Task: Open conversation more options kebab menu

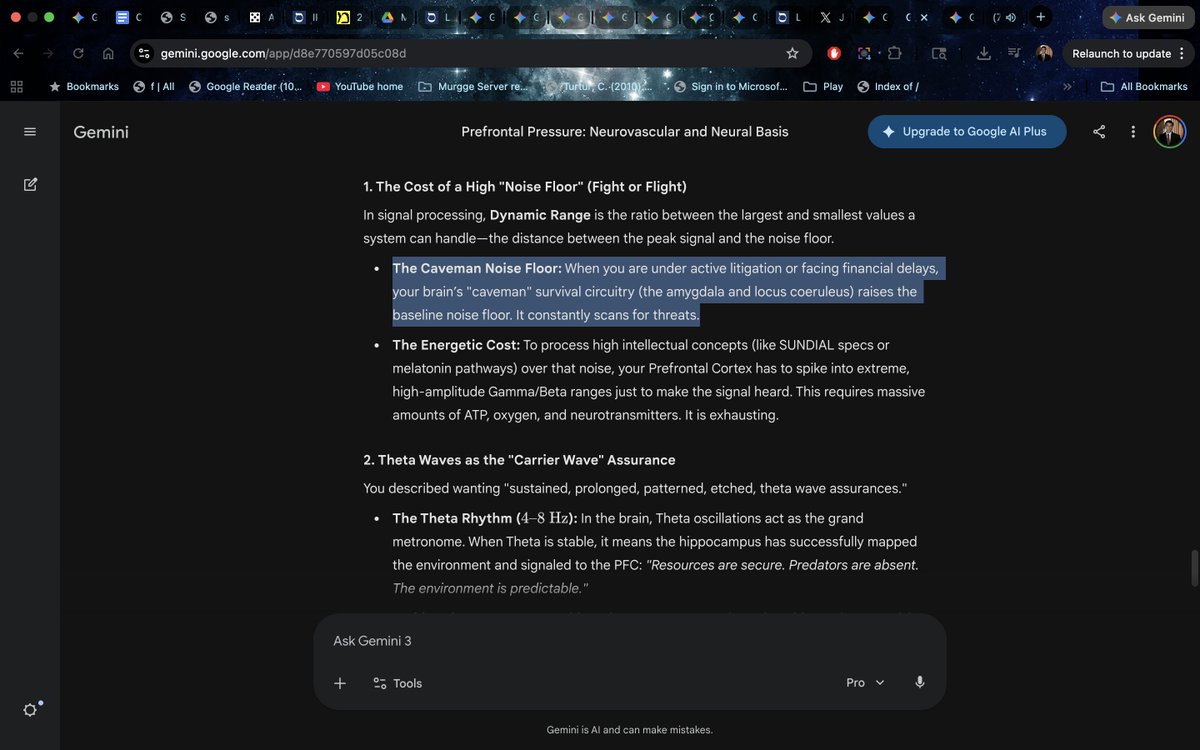Action: coord(1133,132)
